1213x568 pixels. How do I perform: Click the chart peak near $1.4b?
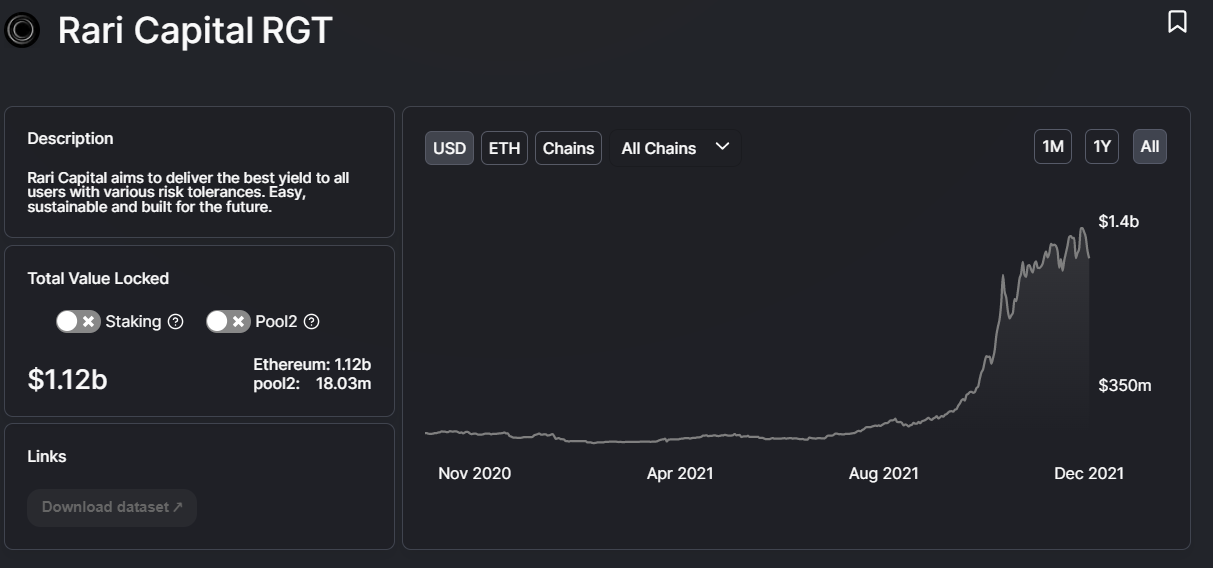point(1081,230)
